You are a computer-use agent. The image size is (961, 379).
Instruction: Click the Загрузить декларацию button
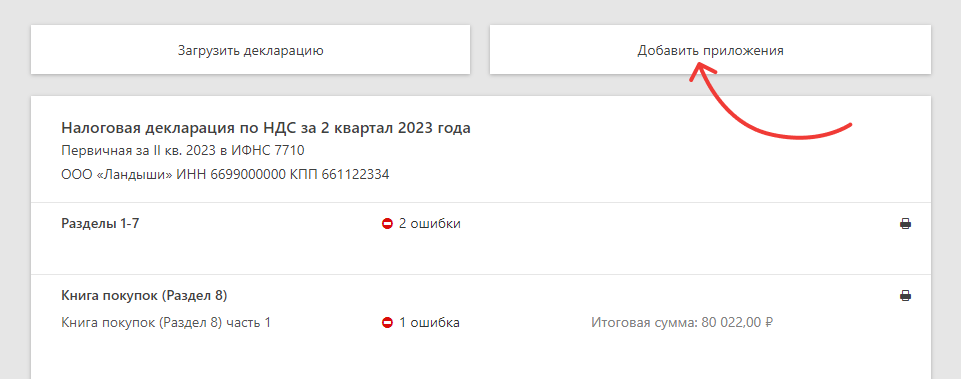[250, 50]
